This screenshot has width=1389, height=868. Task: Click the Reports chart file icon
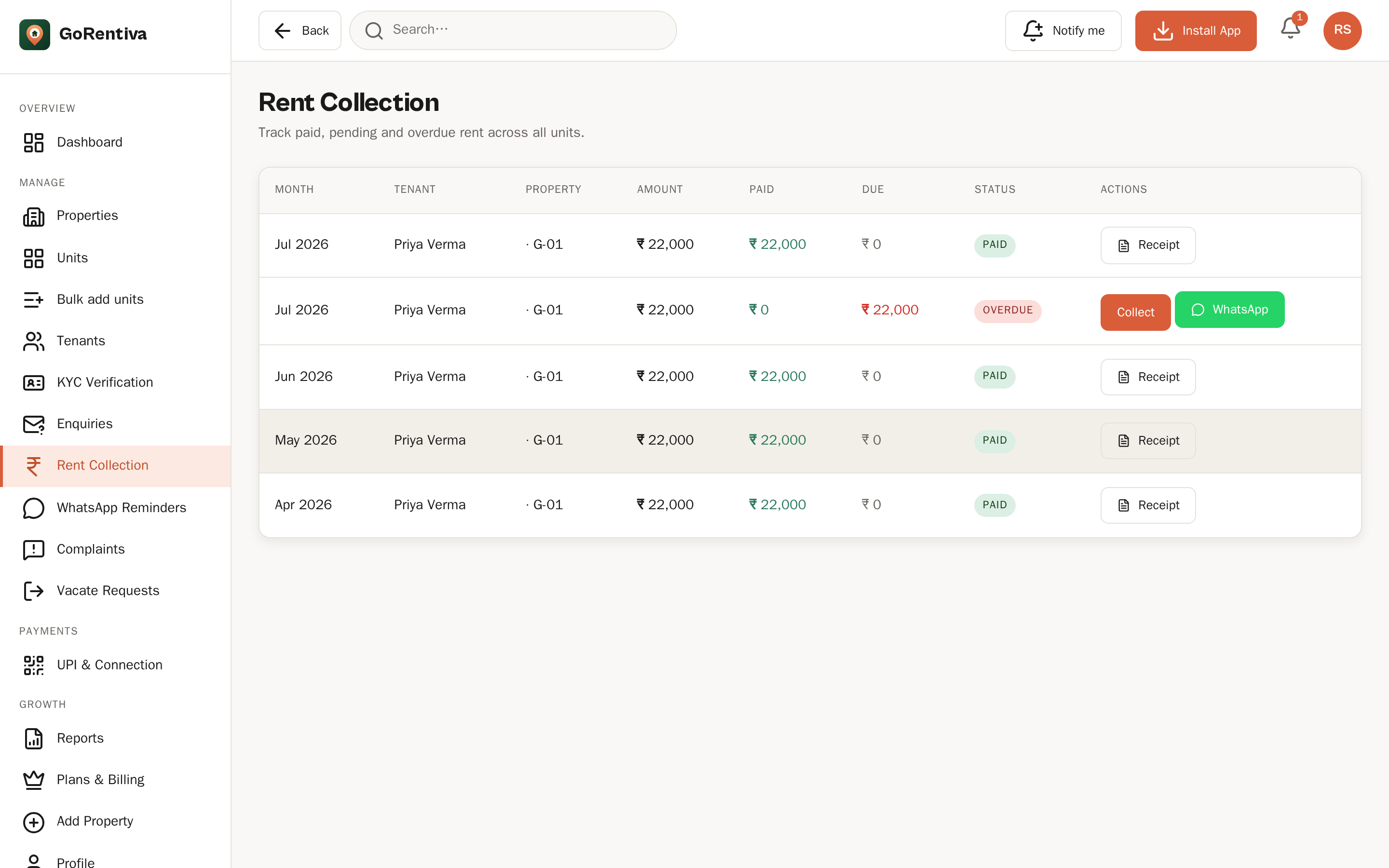(x=33, y=738)
